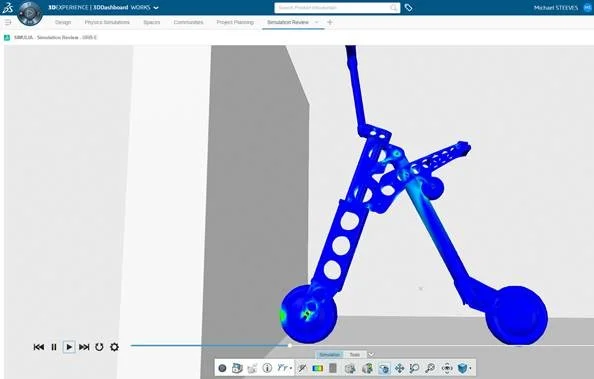Open the contour plot color legend icon
This screenshot has height=379, width=594.
point(317,368)
